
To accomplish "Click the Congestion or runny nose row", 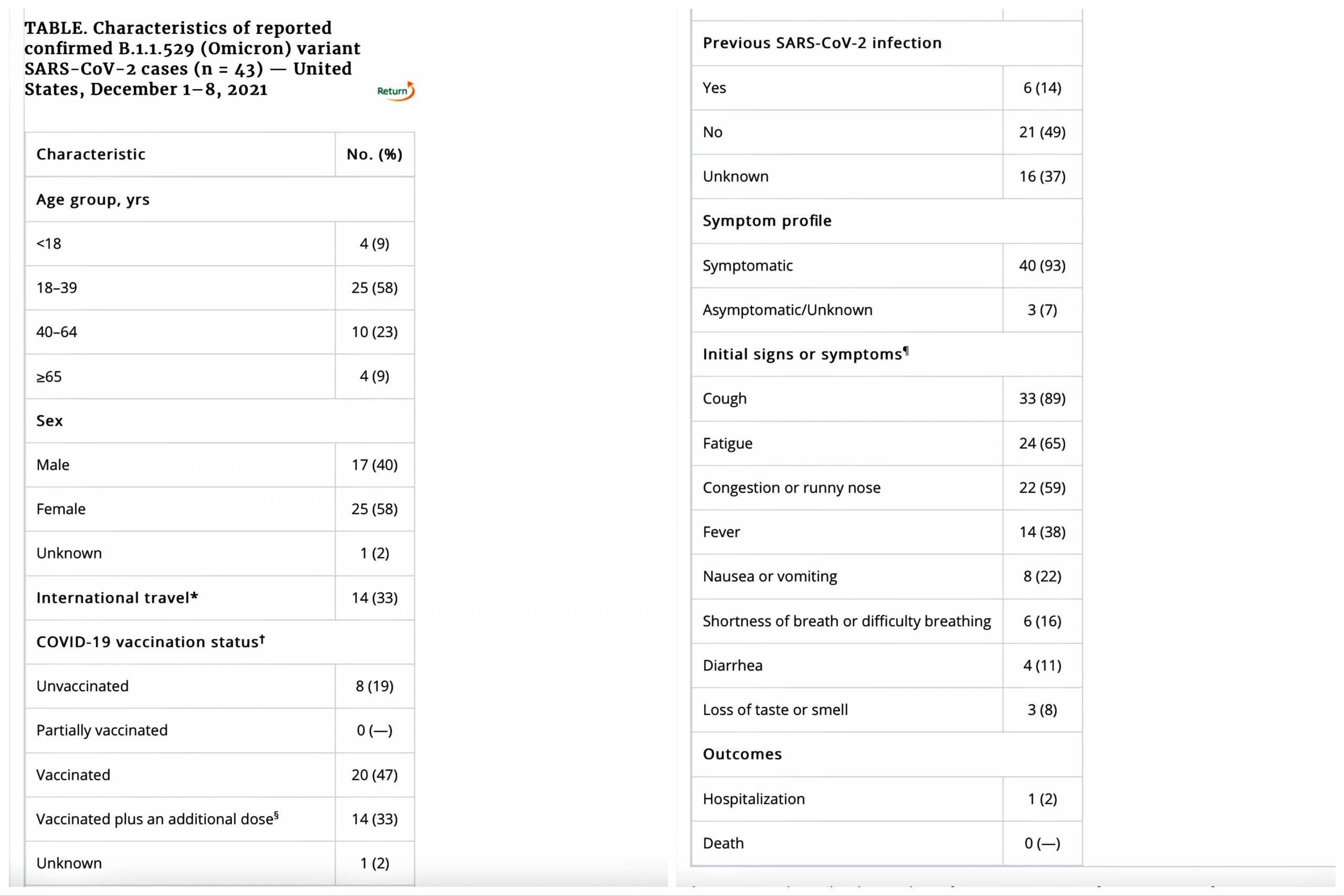I will click(x=791, y=488).
